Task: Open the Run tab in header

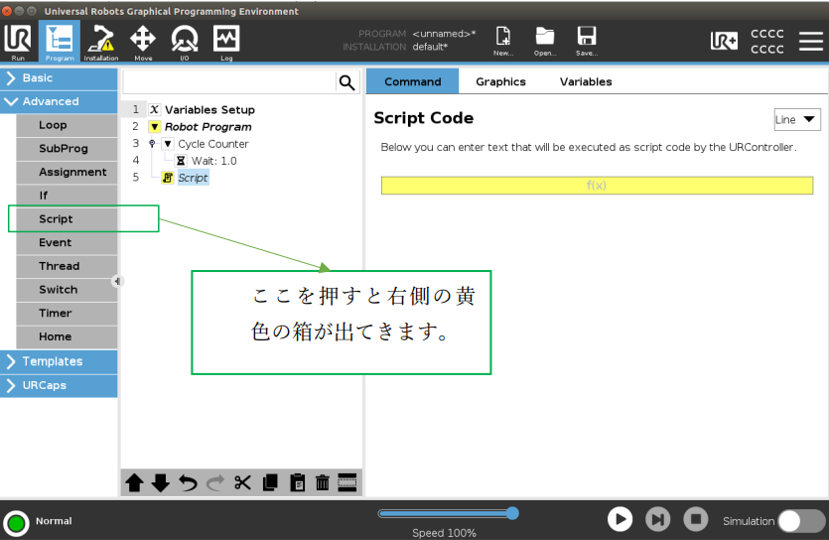Action: click(19, 42)
